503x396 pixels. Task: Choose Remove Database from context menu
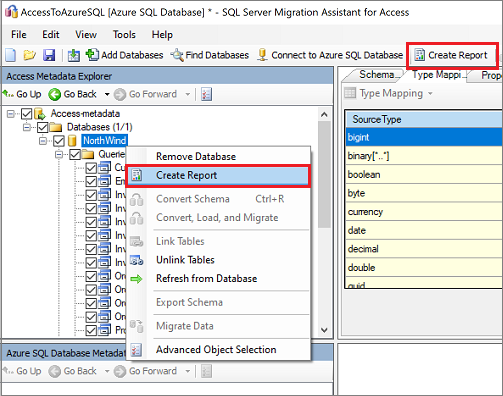click(218, 157)
